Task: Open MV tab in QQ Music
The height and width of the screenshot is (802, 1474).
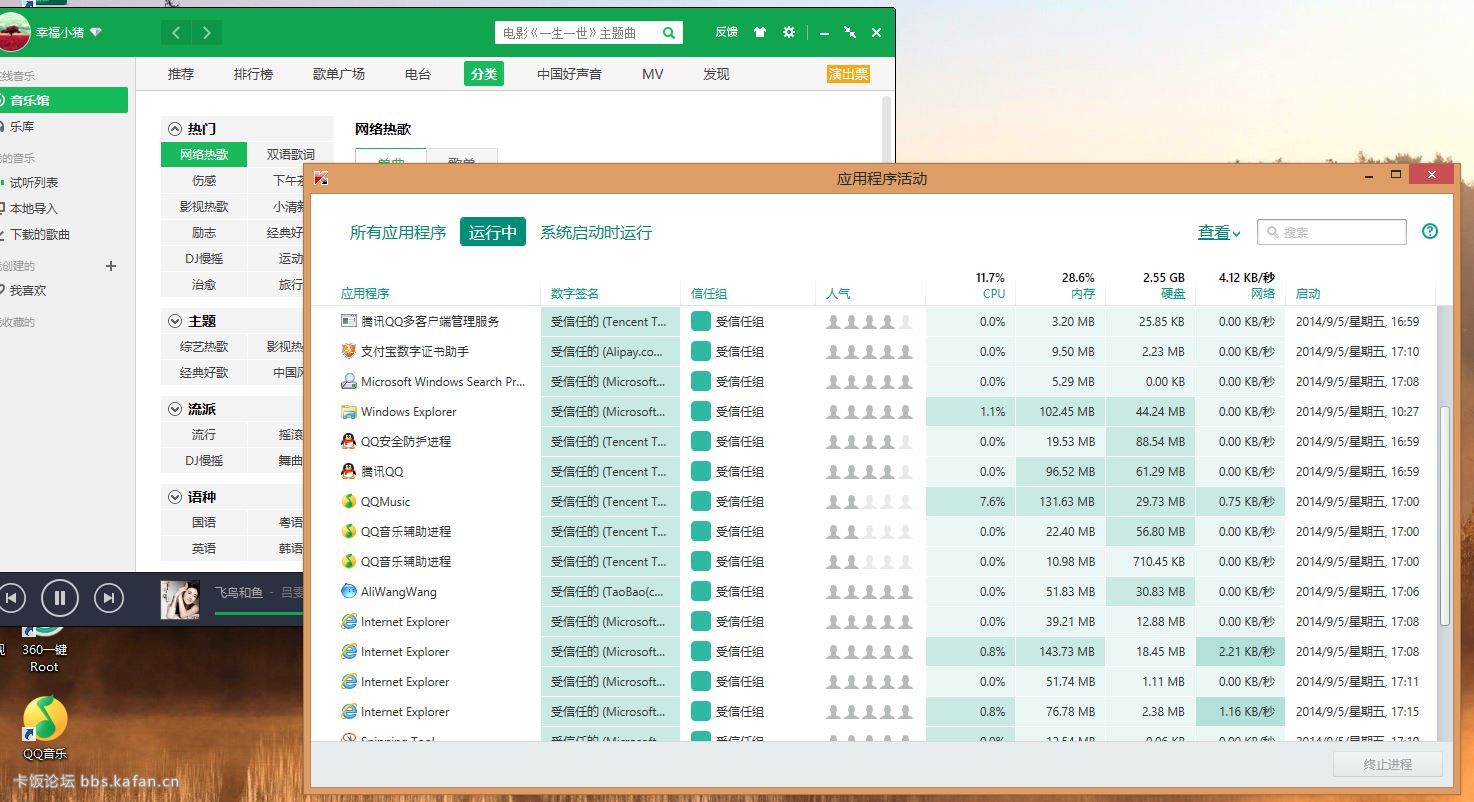Action: pyautogui.click(x=653, y=74)
